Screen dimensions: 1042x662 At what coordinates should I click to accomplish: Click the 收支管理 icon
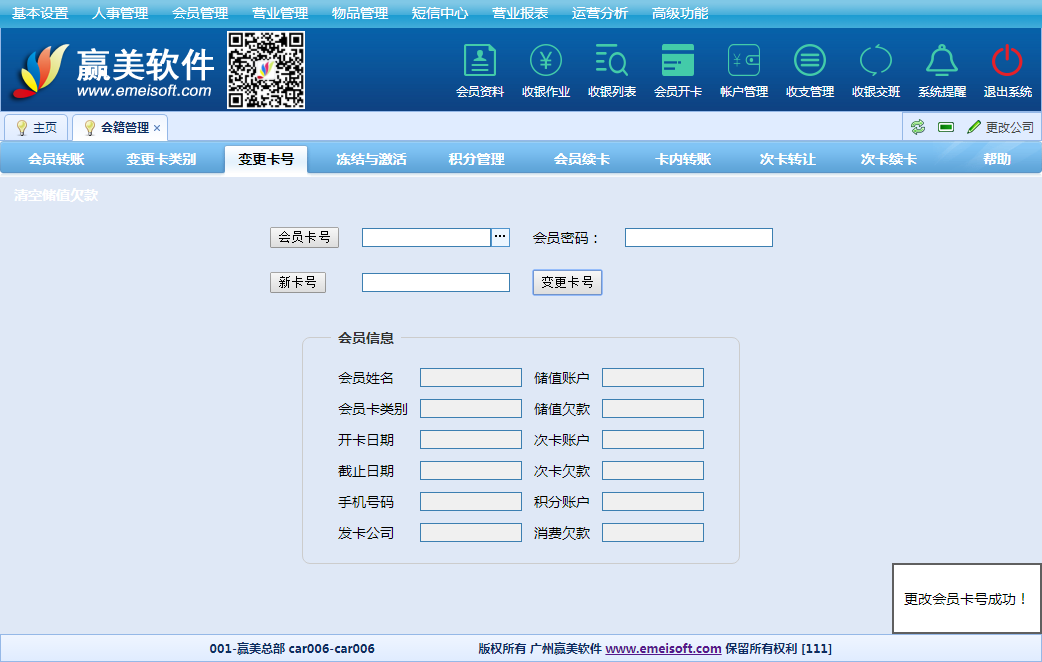[810, 62]
